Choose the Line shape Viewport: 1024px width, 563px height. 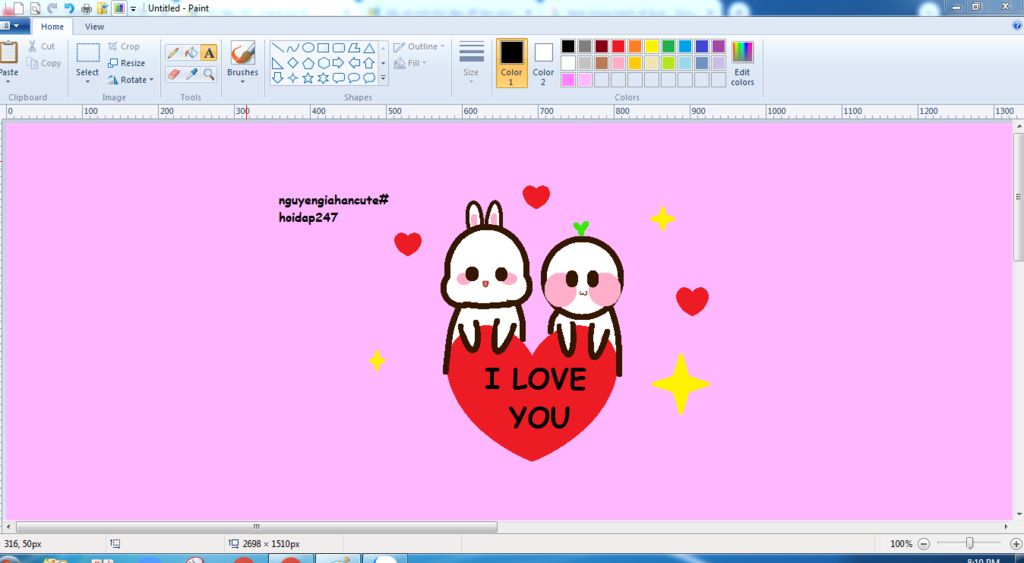(278, 48)
